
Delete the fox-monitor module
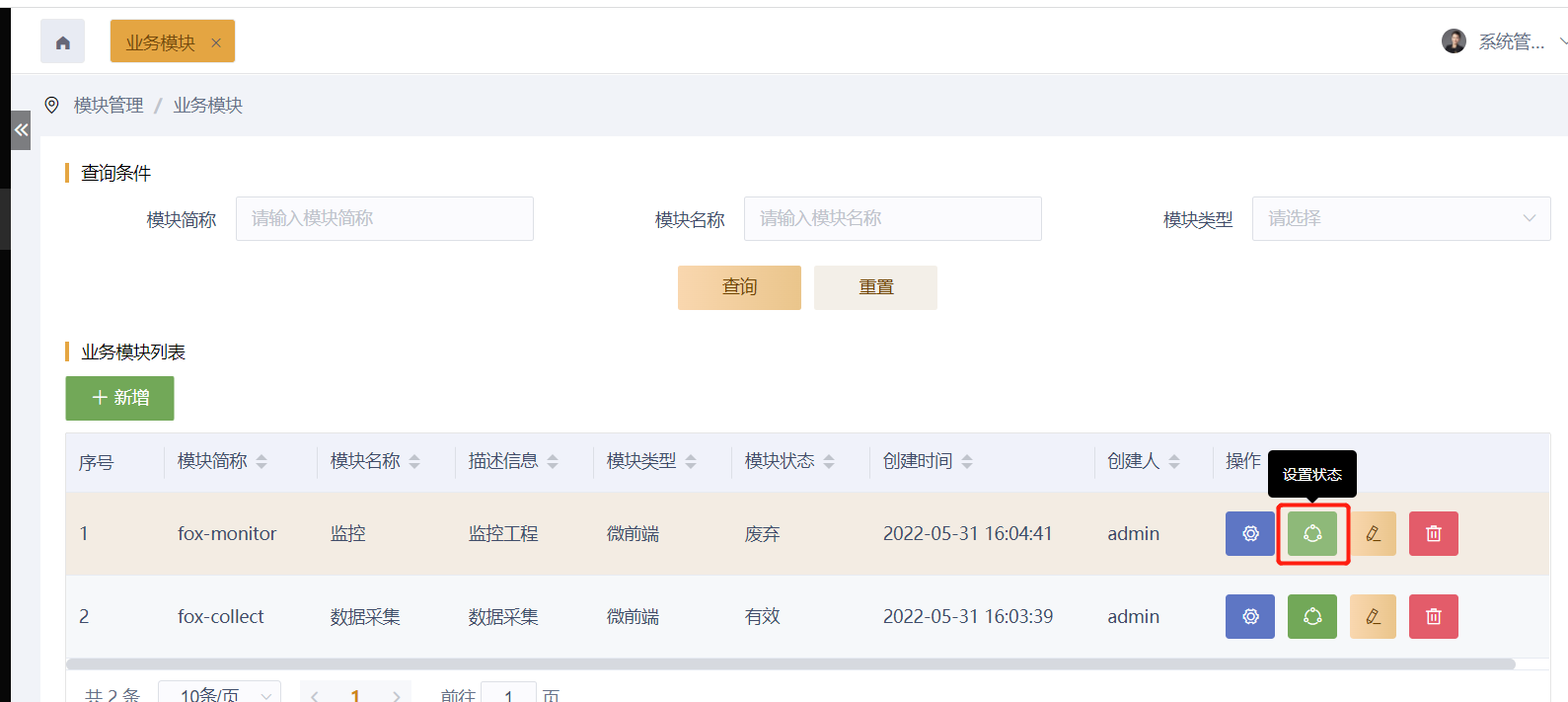click(1434, 533)
